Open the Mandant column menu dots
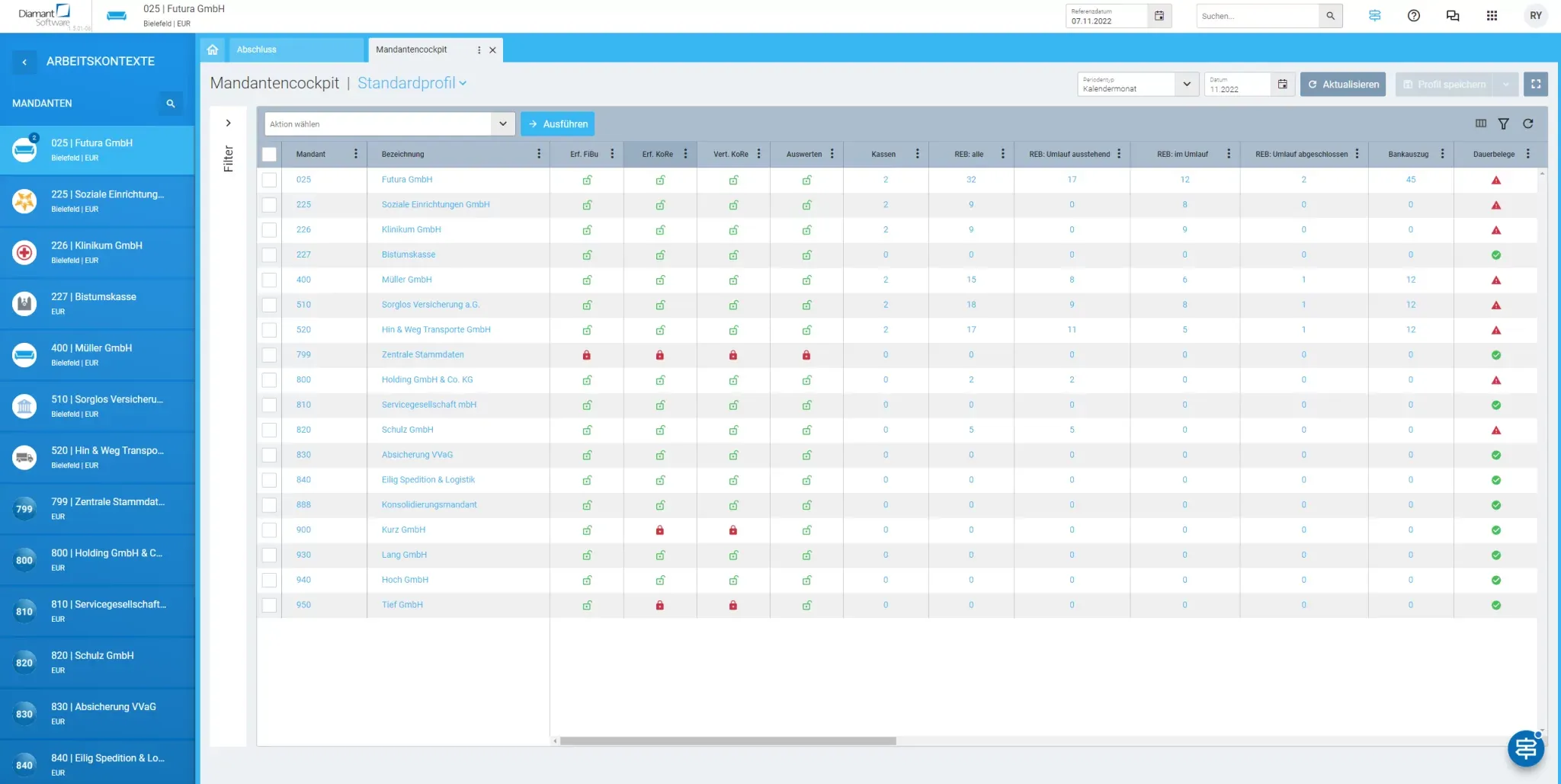 [x=356, y=154]
